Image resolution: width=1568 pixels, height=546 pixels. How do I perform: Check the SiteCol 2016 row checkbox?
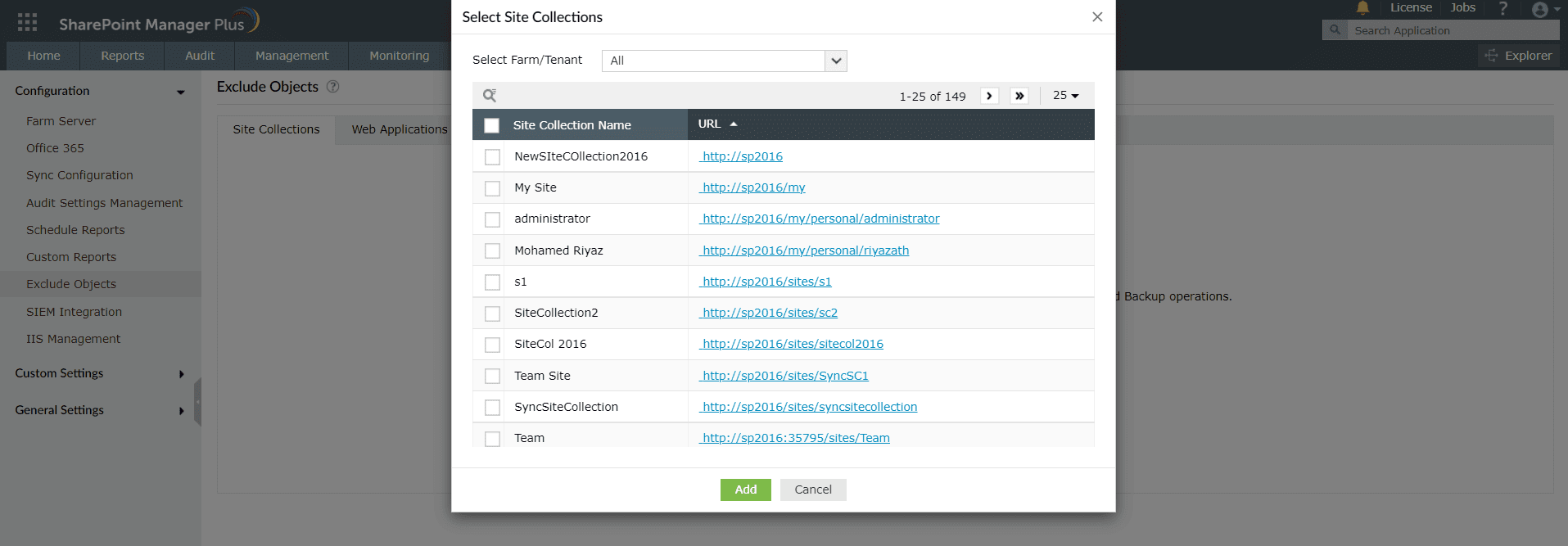492,345
